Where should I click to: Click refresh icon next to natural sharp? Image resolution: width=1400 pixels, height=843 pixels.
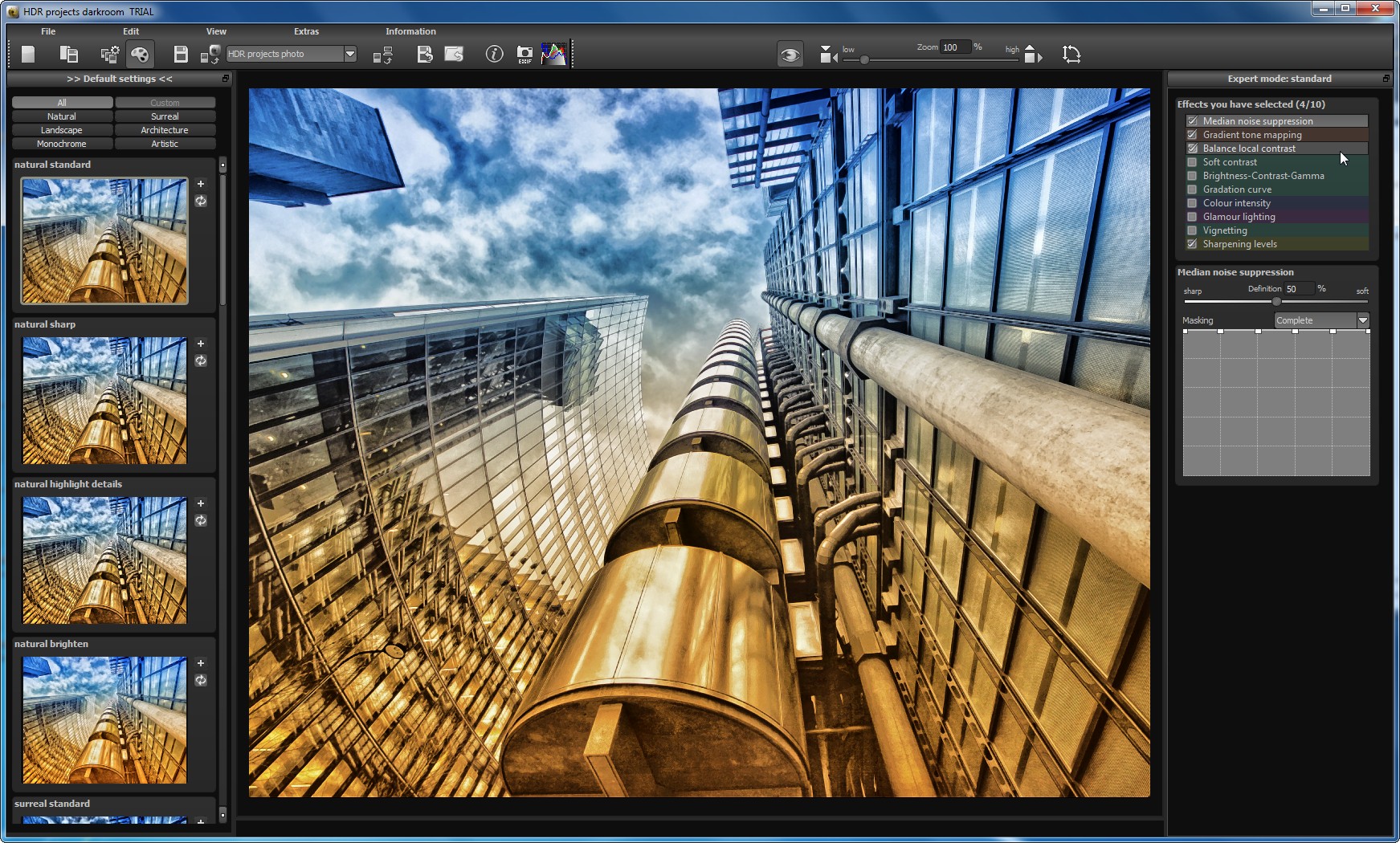click(x=201, y=361)
